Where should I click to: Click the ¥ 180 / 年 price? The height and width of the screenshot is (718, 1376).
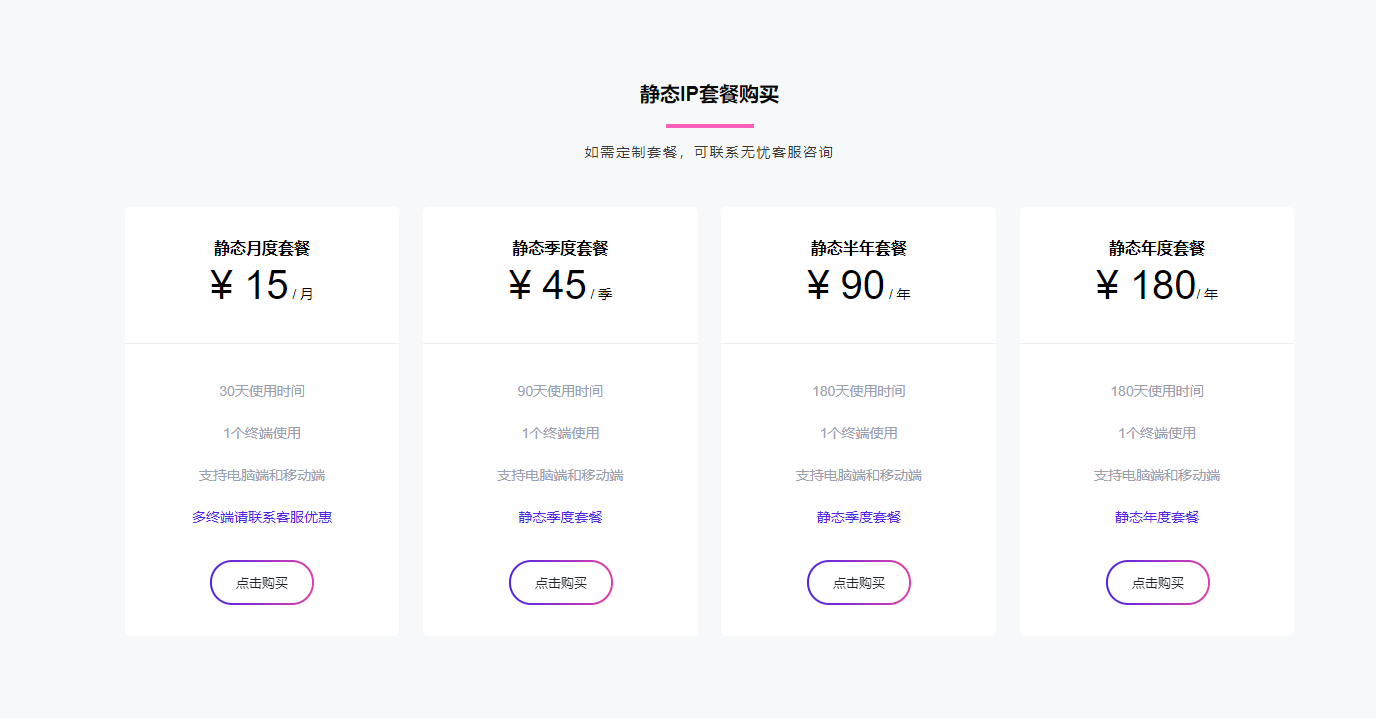coord(1157,286)
